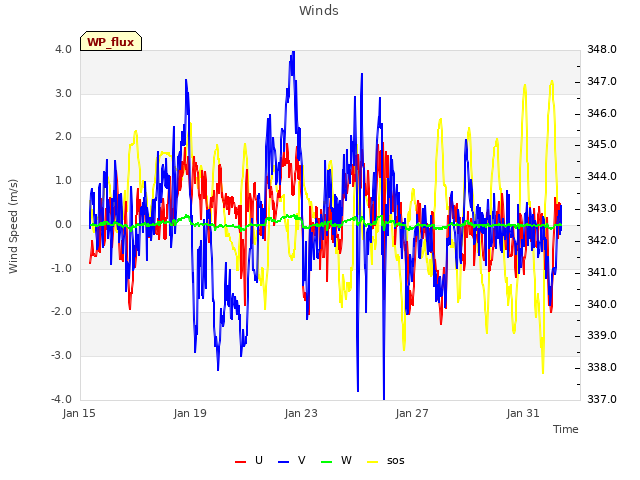The width and height of the screenshot is (640, 480).
Task: Click the 3.0 left axis value
Action: click(x=63, y=93)
